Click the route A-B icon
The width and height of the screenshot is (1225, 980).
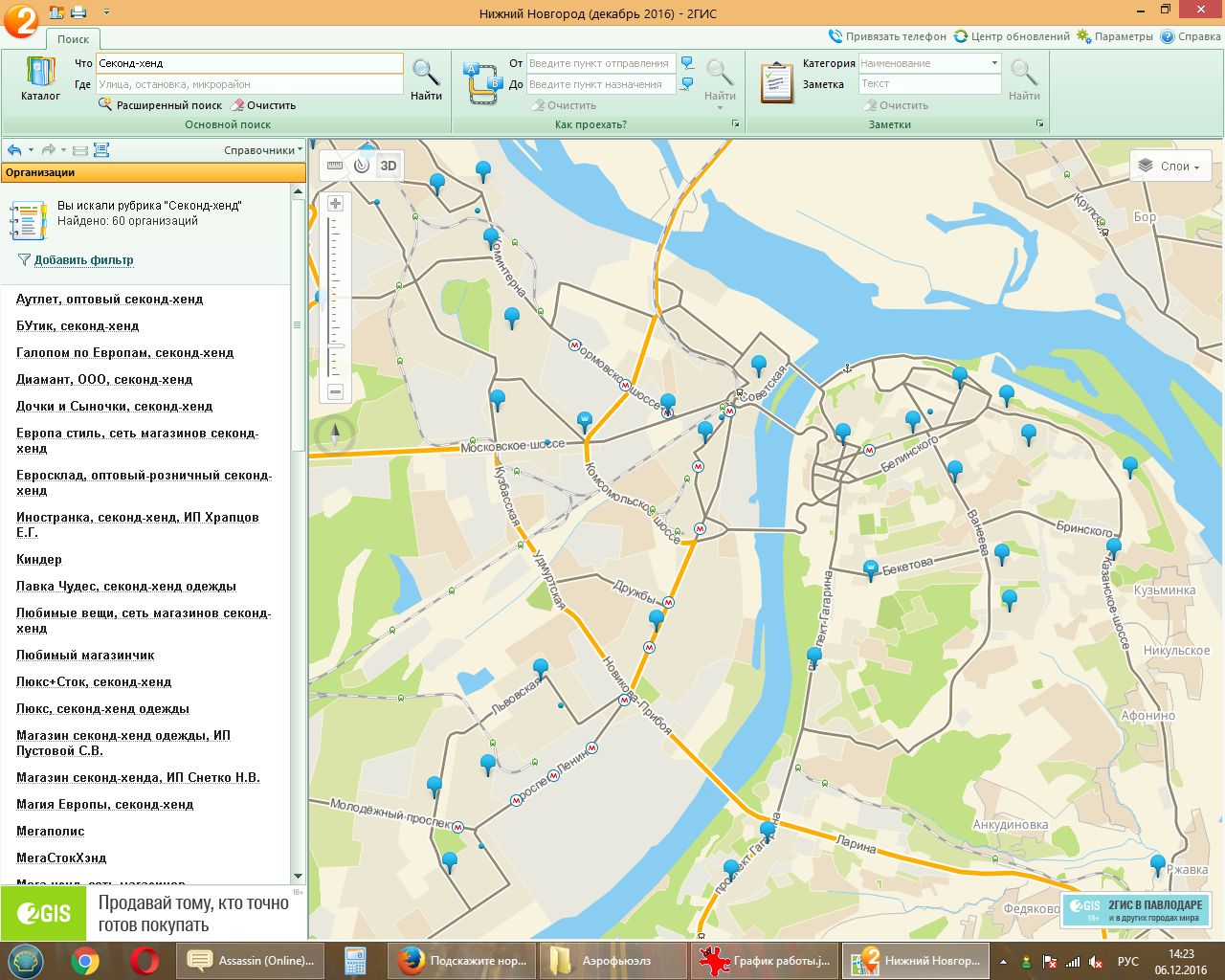pos(483,82)
